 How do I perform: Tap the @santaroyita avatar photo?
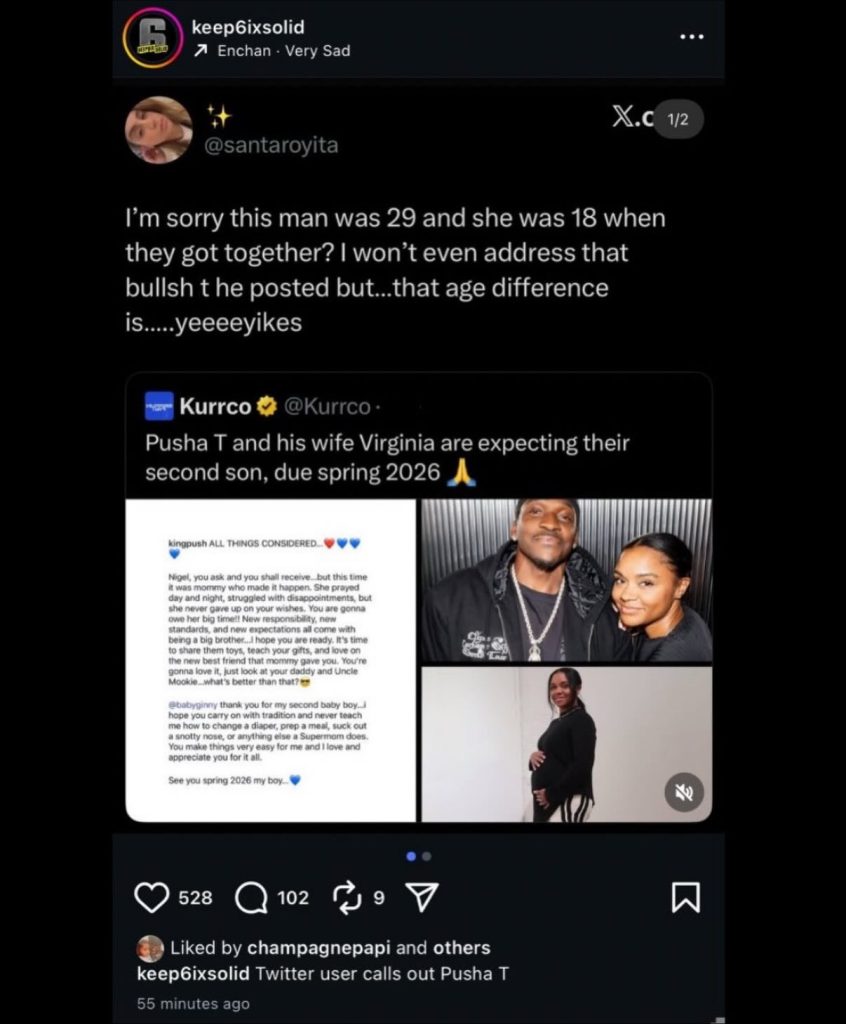159,130
